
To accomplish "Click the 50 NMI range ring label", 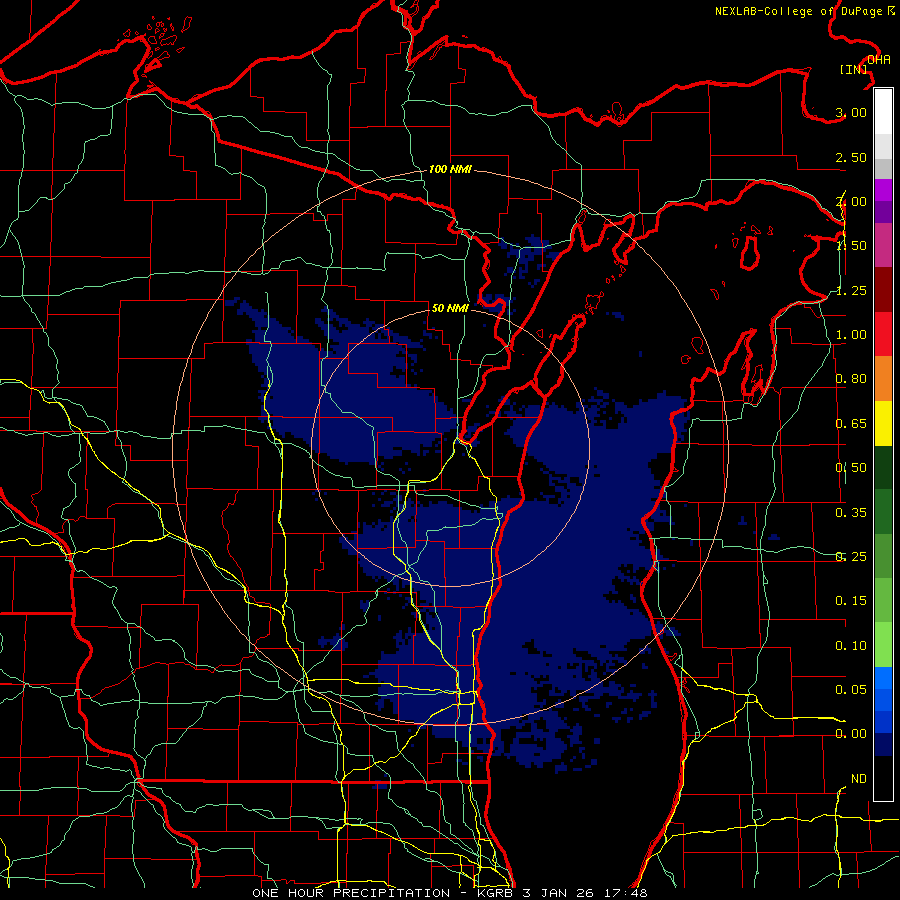I will (450, 308).
